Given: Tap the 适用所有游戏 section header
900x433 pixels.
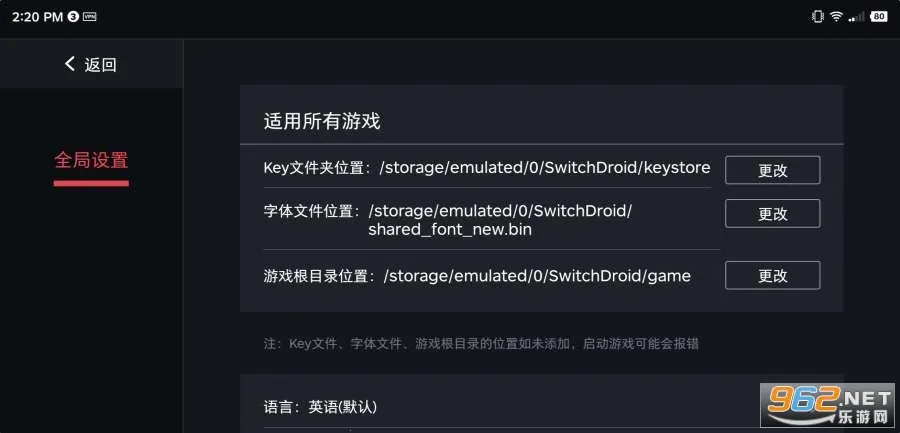Looking at the screenshot, I should click(322, 122).
